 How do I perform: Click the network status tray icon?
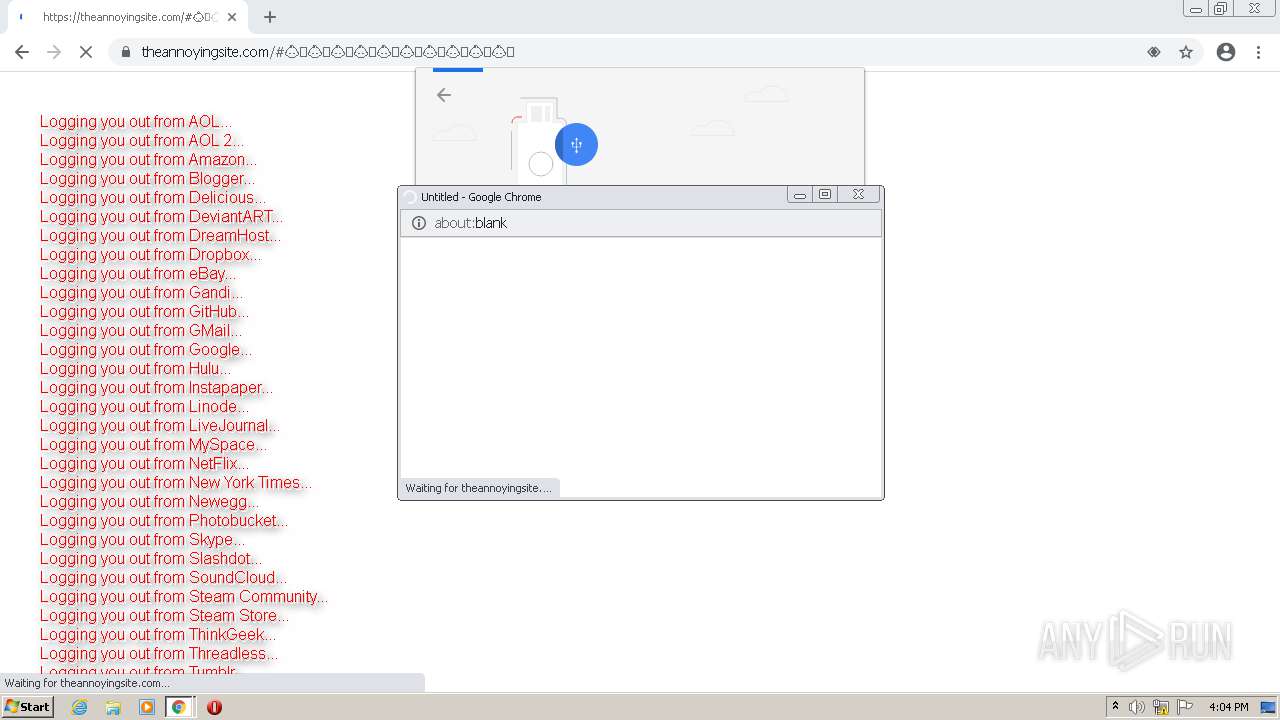(x=1161, y=707)
